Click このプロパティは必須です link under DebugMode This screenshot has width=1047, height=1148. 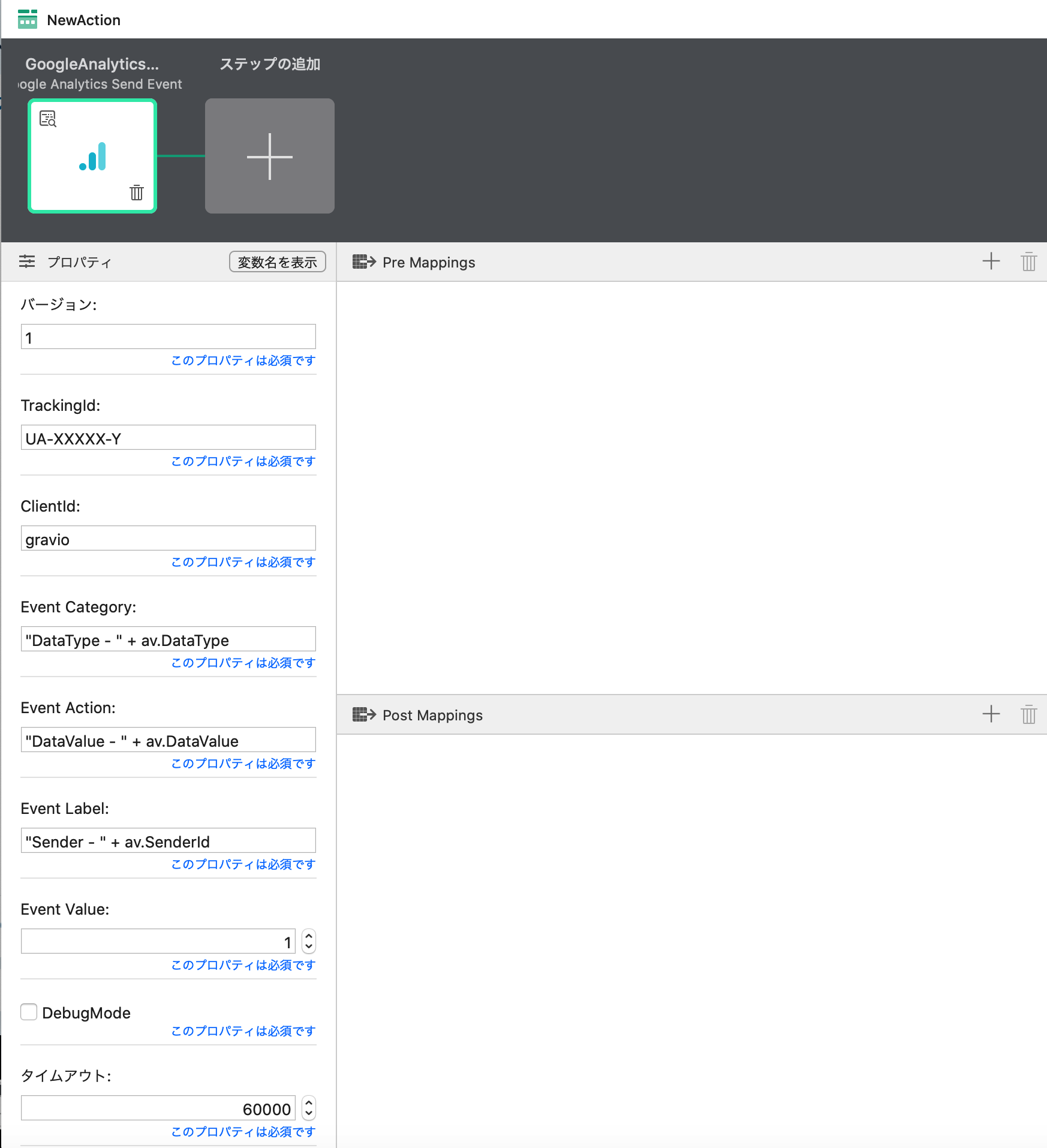coord(242,1030)
